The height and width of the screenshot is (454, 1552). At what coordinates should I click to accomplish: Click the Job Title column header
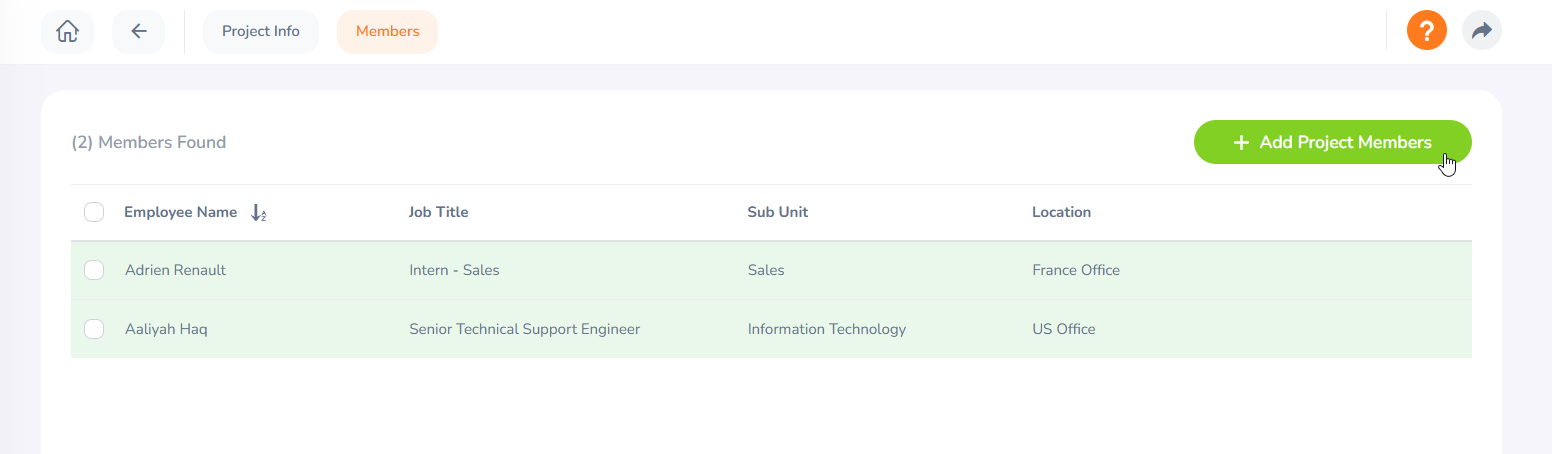[x=438, y=212]
